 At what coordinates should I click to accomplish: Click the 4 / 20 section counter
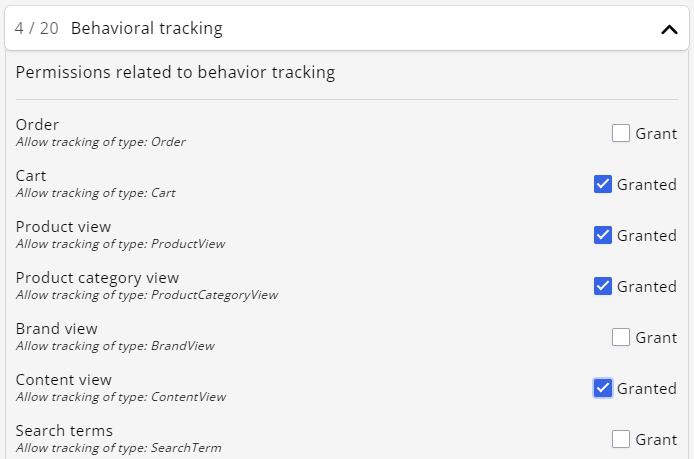point(37,29)
